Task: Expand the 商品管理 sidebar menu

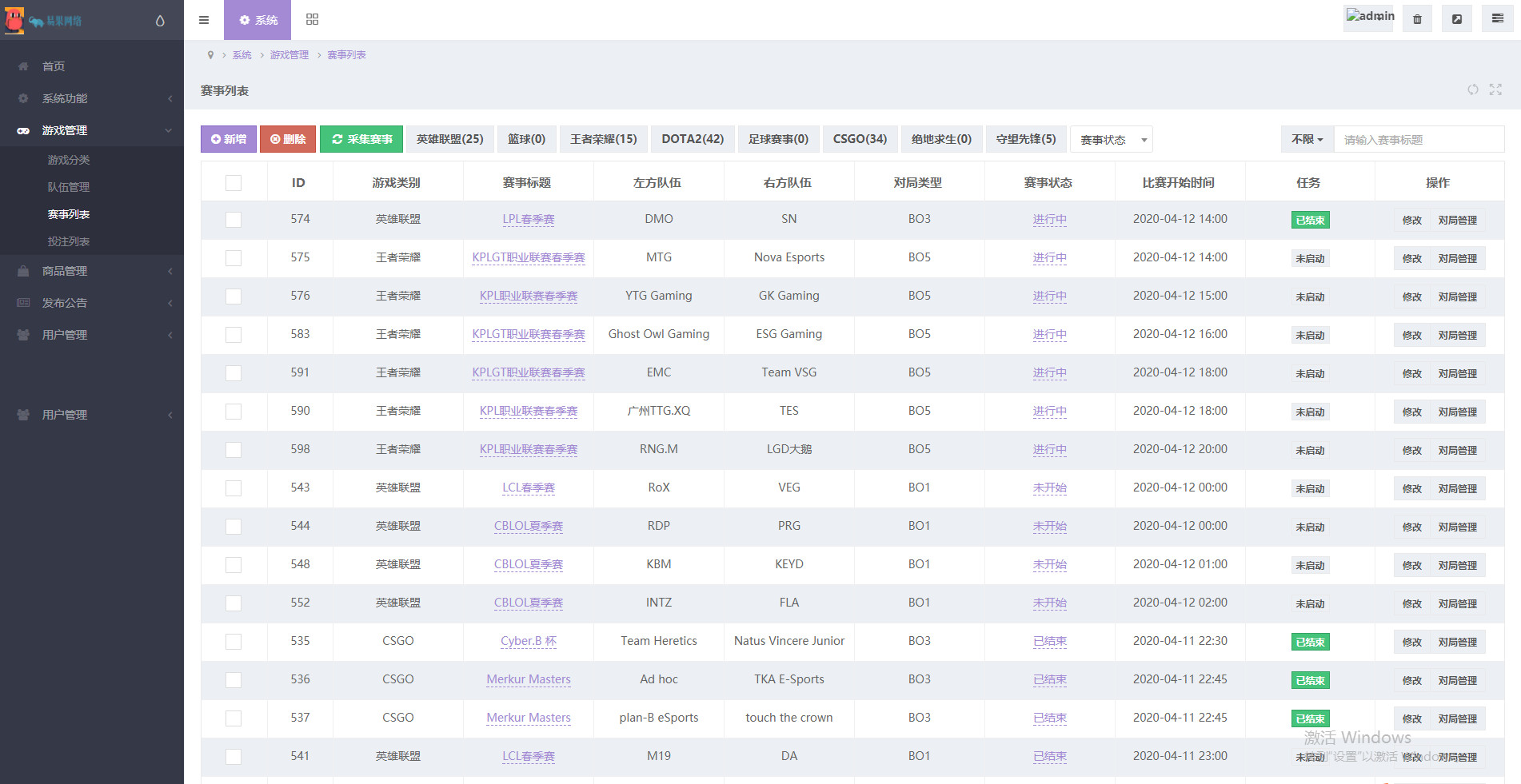Action: pyautogui.click(x=92, y=271)
